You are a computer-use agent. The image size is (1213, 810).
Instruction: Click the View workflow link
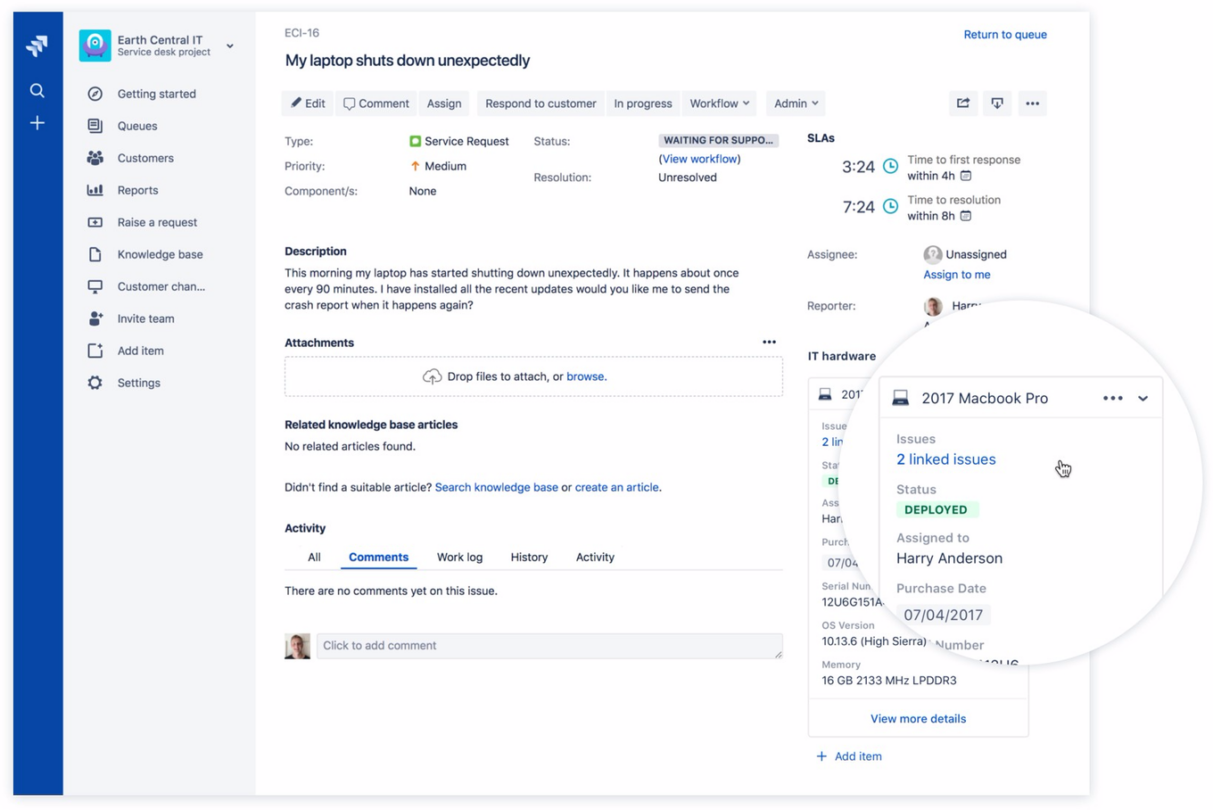[x=700, y=159]
